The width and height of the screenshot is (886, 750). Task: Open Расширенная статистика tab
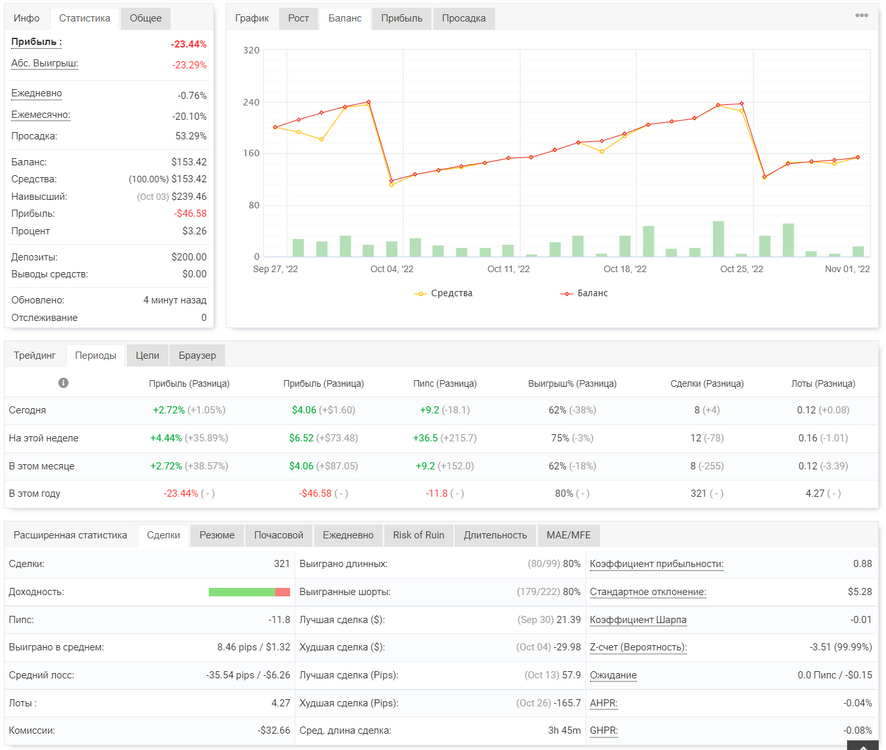[71, 535]
